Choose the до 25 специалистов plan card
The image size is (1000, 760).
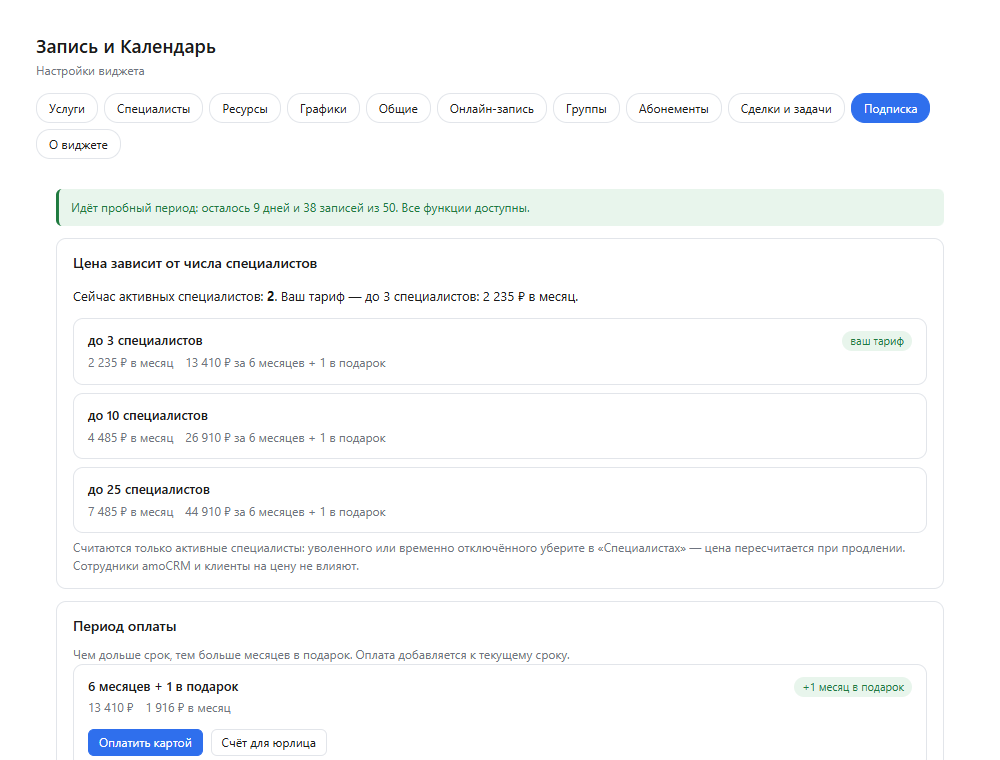[500, 500]
